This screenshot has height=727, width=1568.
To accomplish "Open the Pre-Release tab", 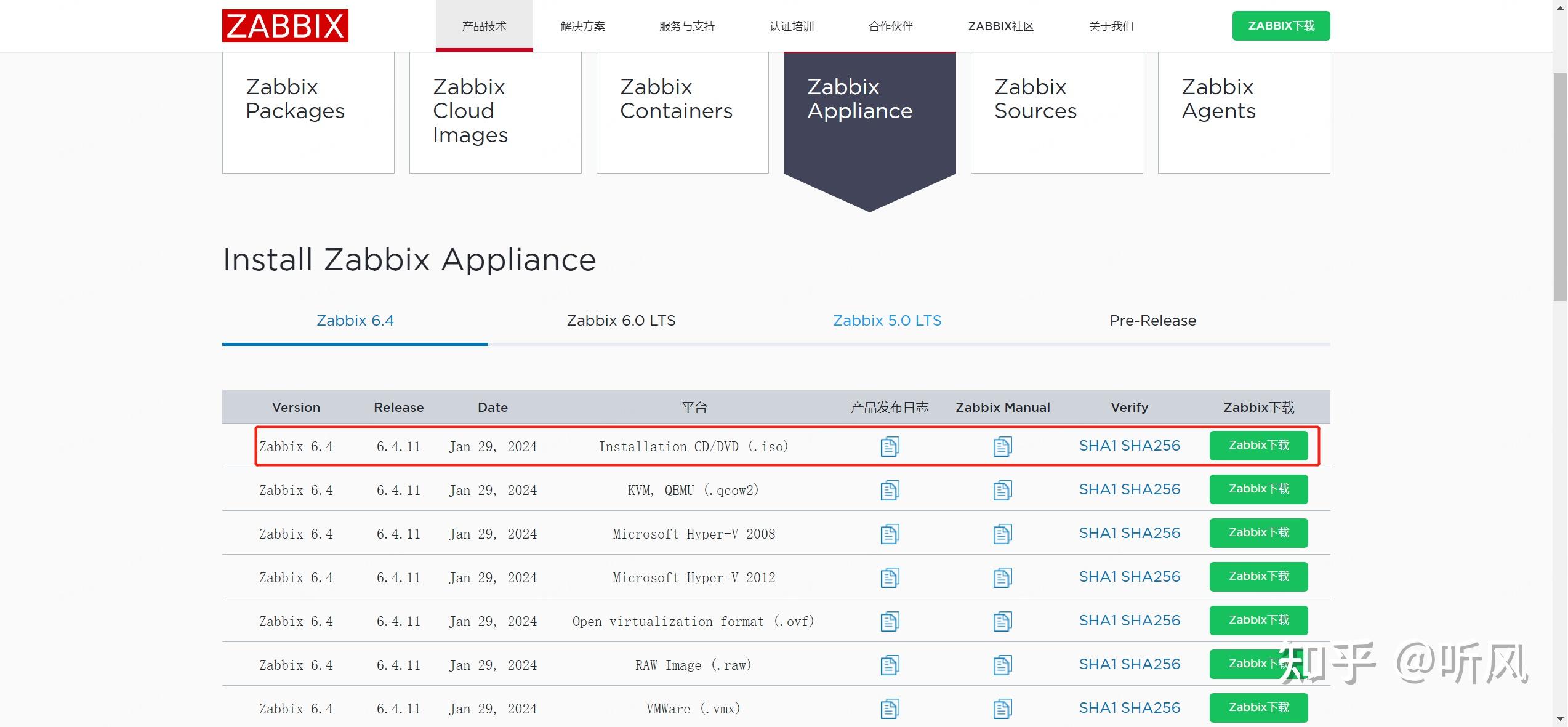I will pyautogui.click(x=1152, y=320).
